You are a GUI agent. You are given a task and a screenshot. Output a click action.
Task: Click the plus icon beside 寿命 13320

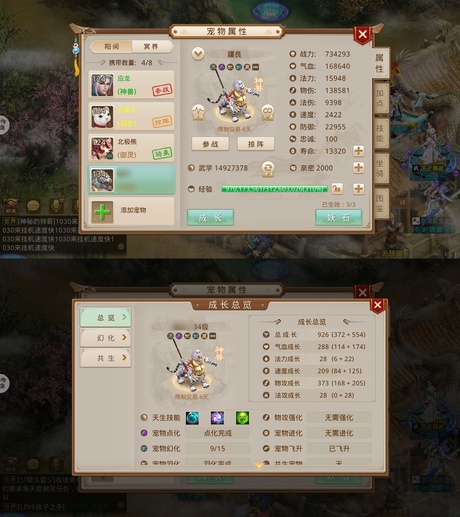(359, 151)
